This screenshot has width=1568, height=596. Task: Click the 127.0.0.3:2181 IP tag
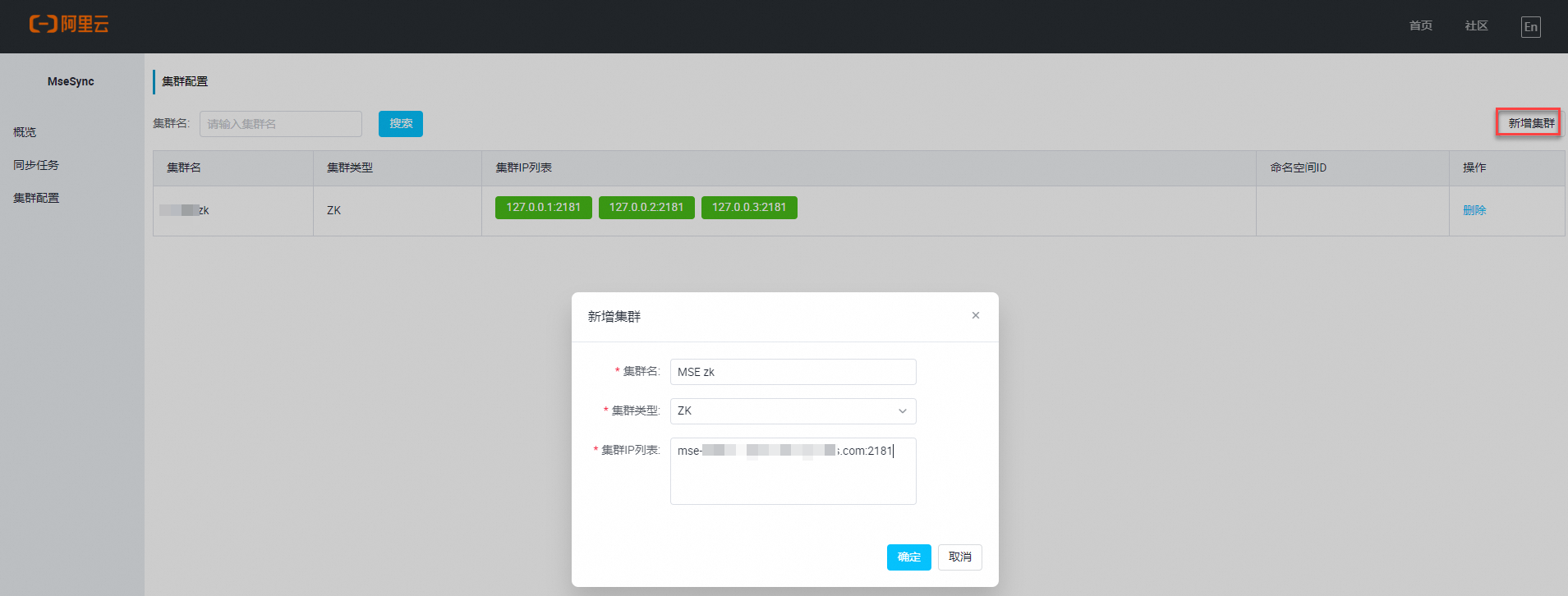pos(749,208)
